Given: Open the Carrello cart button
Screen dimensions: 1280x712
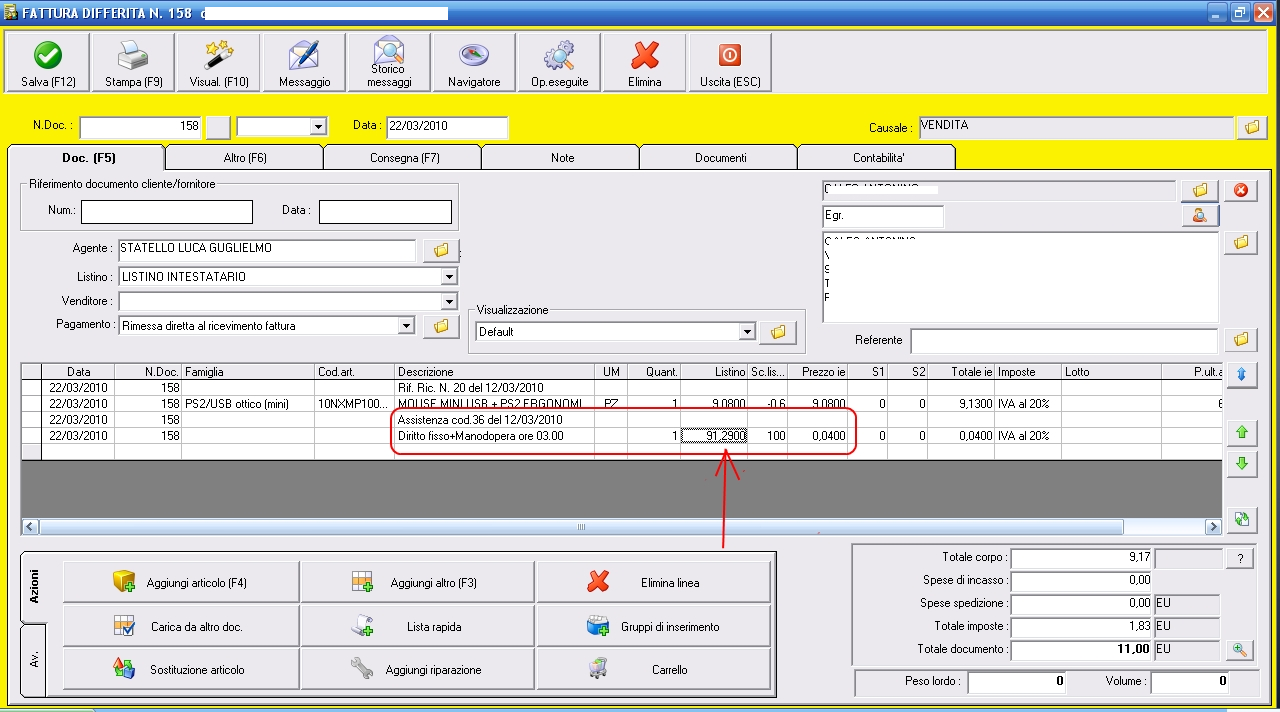Looking at the screenshot, I should pos(654,670).
